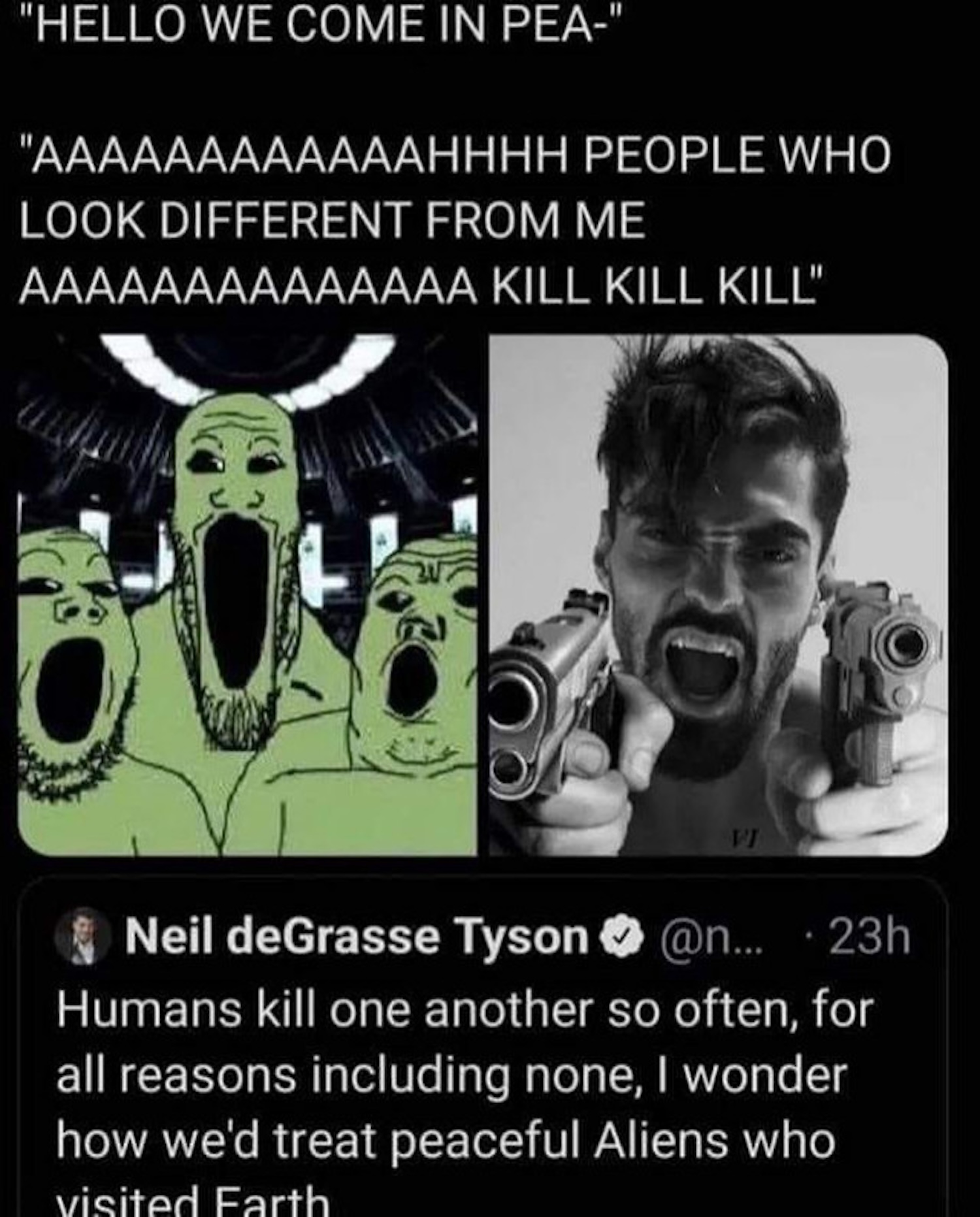Open the green aliens cartoon image
This screenshot has width=980, height=1217.
pyautogui.click(x=247, y=594)
